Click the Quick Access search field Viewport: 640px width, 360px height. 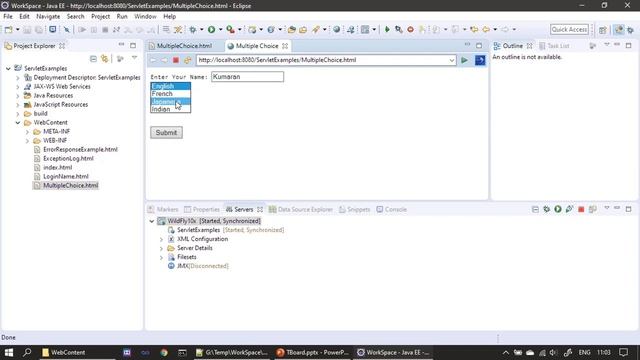[569, 29]
